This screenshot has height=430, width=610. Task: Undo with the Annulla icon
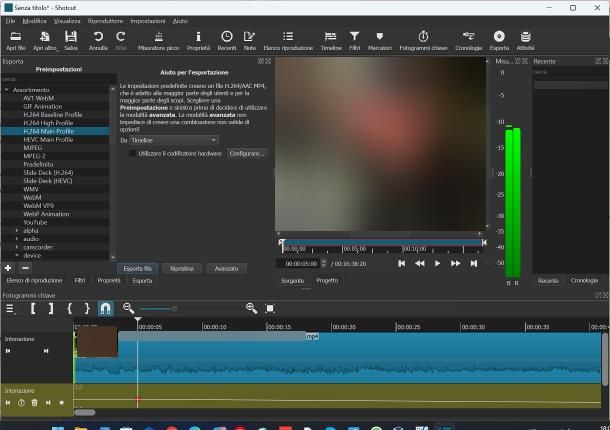pos(98,41)
